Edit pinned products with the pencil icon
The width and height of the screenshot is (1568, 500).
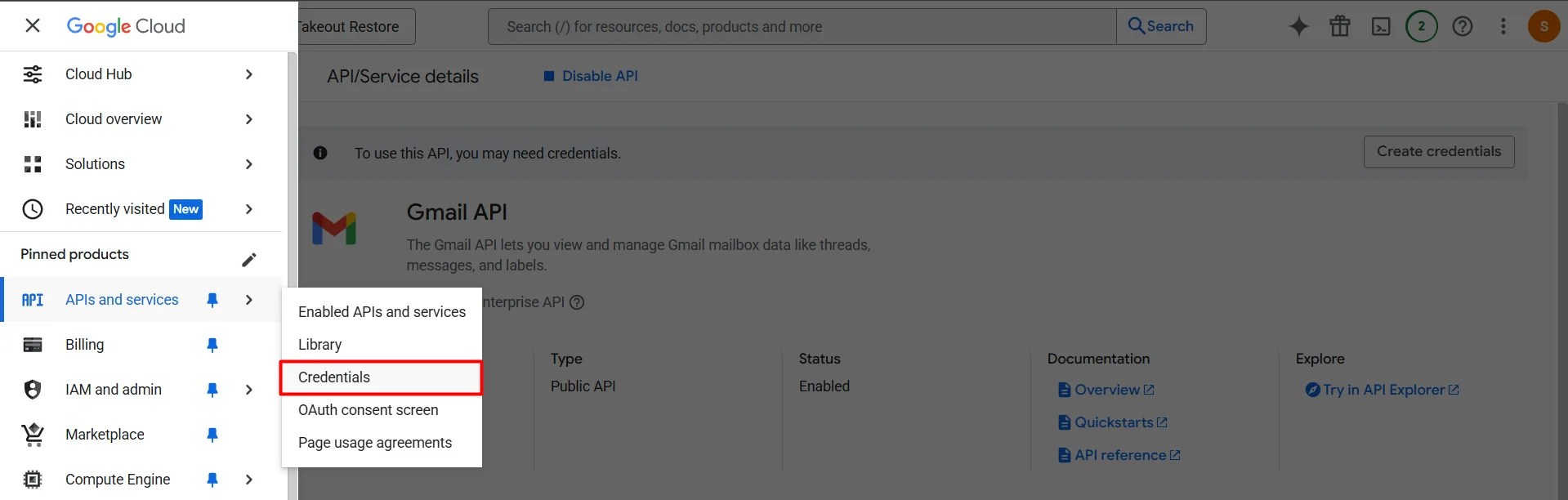tap(249, 260)
